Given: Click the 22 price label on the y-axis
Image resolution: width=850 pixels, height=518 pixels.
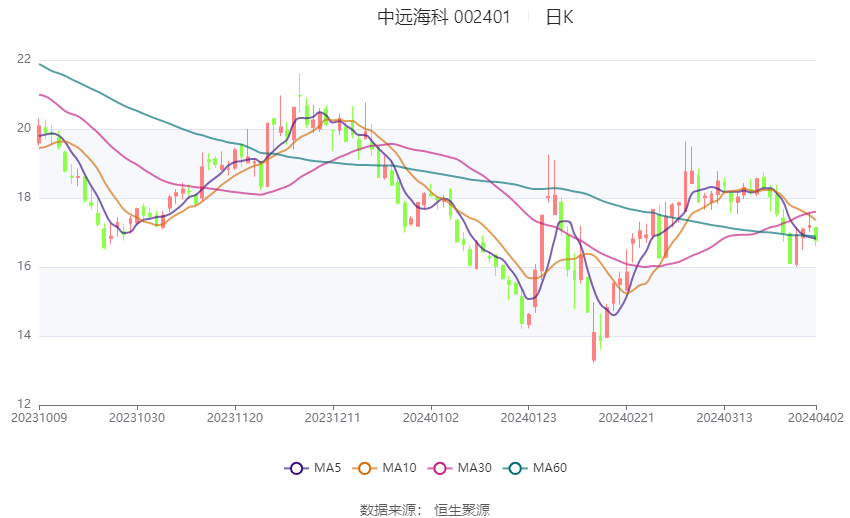Looking at the screenshot, I should (24, 60).
